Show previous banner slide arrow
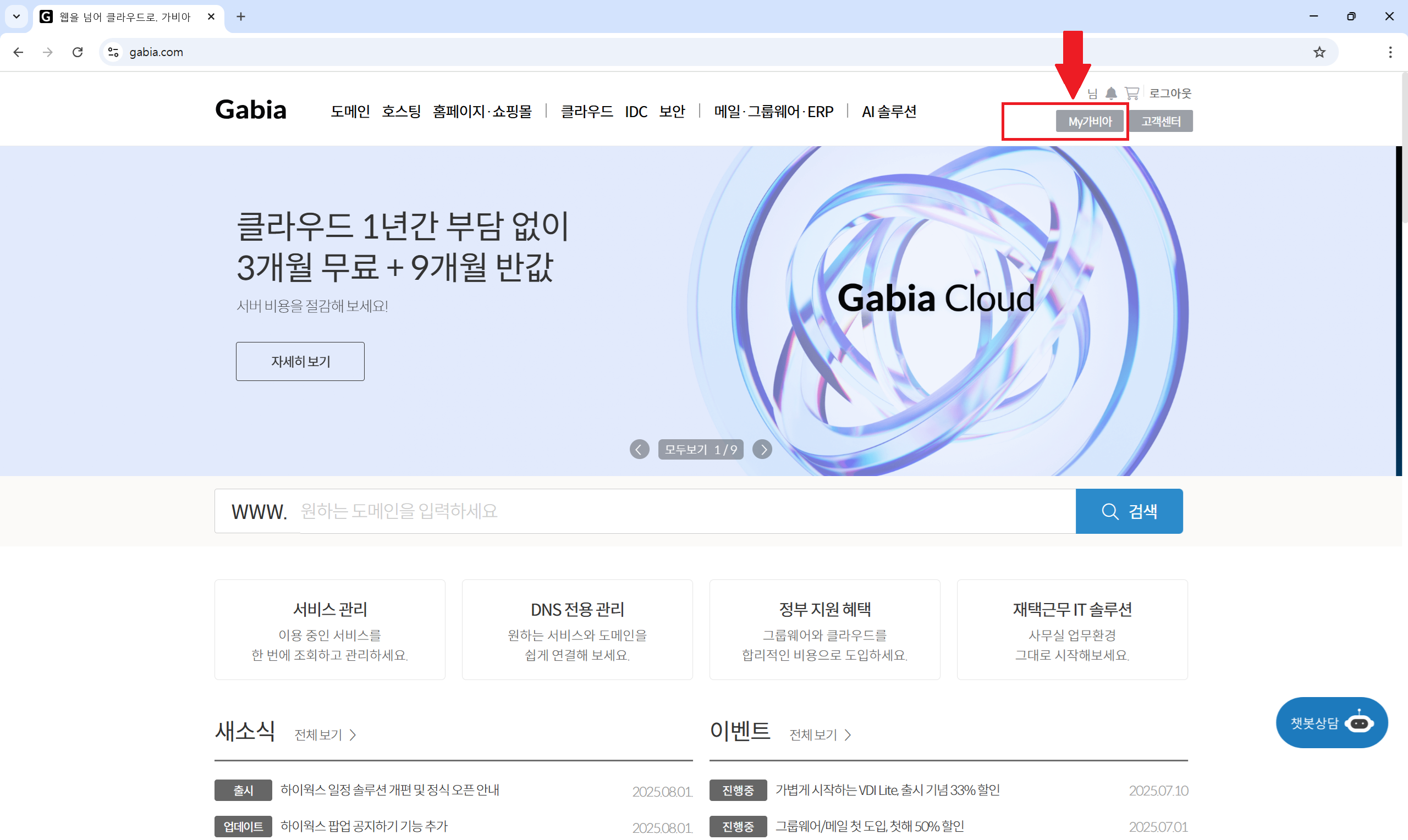This screenshot has height=840, width=1408. [639, 450]
